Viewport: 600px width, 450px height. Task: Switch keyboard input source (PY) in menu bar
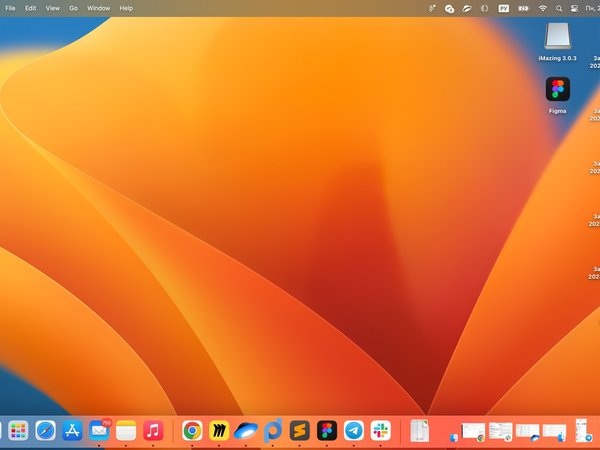coord(504,8)
